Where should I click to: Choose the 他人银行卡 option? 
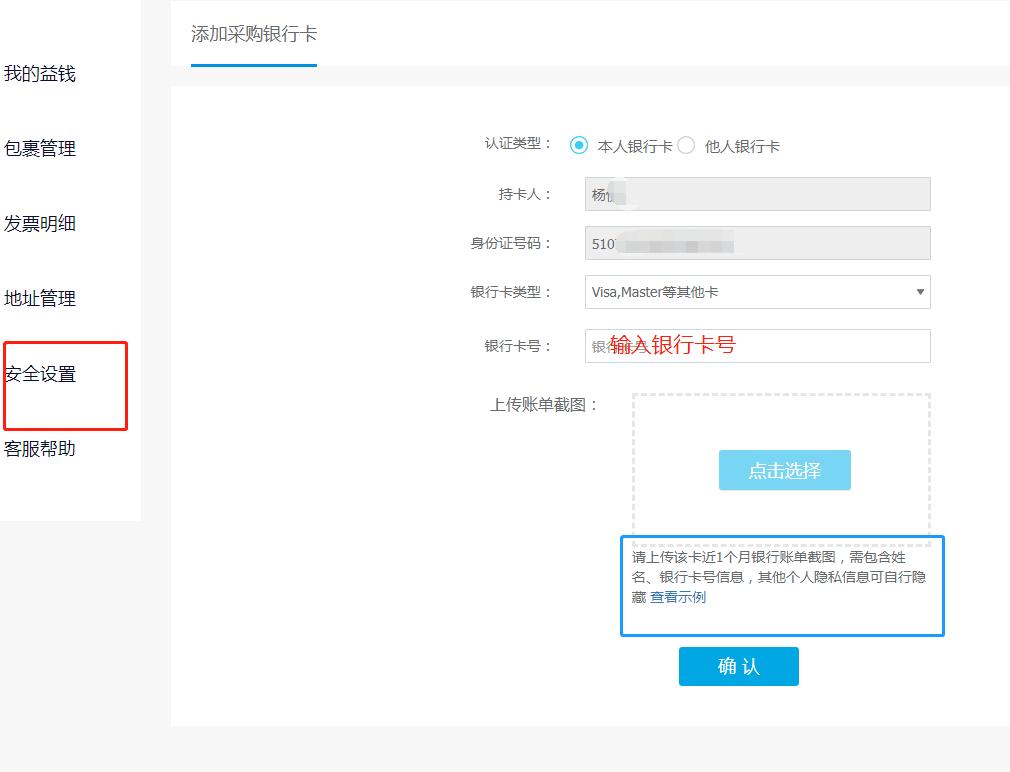(x=687, y=145)
